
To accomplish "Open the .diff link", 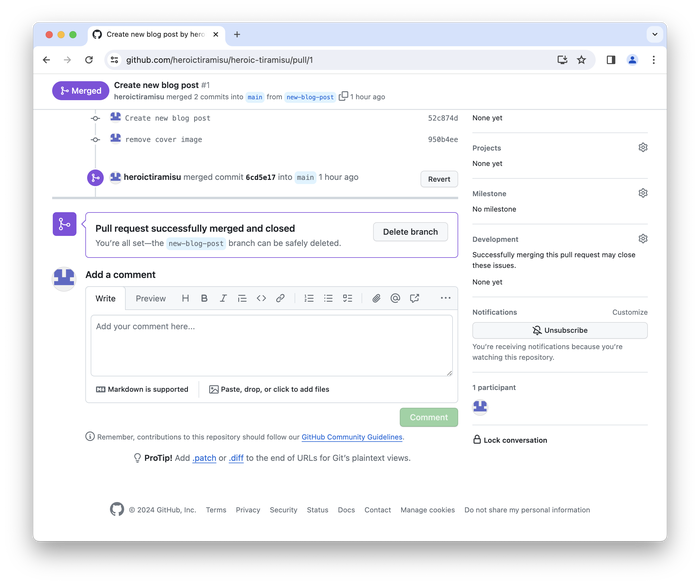I will pos(236,458).
